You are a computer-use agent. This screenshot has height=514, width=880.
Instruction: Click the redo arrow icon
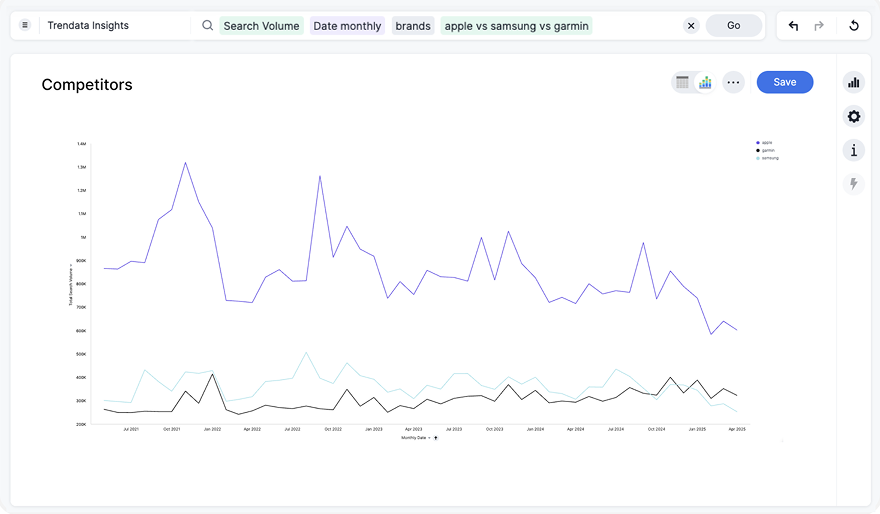(819, 25)
